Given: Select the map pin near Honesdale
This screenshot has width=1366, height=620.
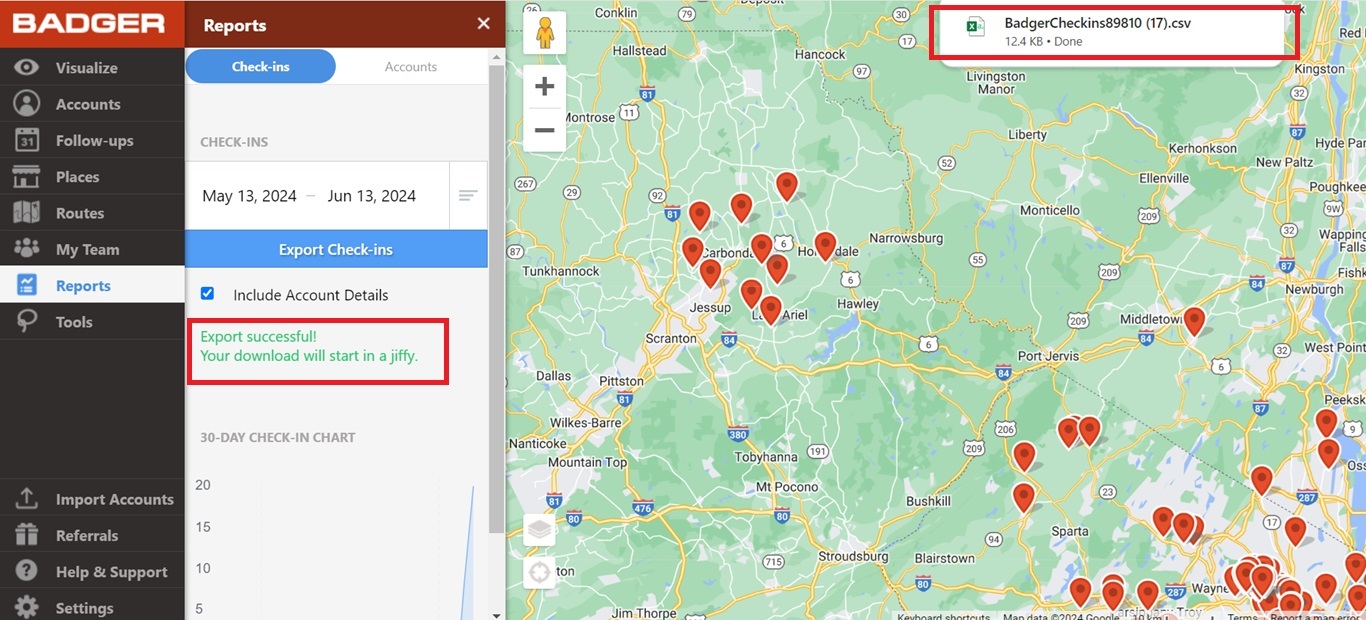Looking at the screenshot, I should (825, 246).
